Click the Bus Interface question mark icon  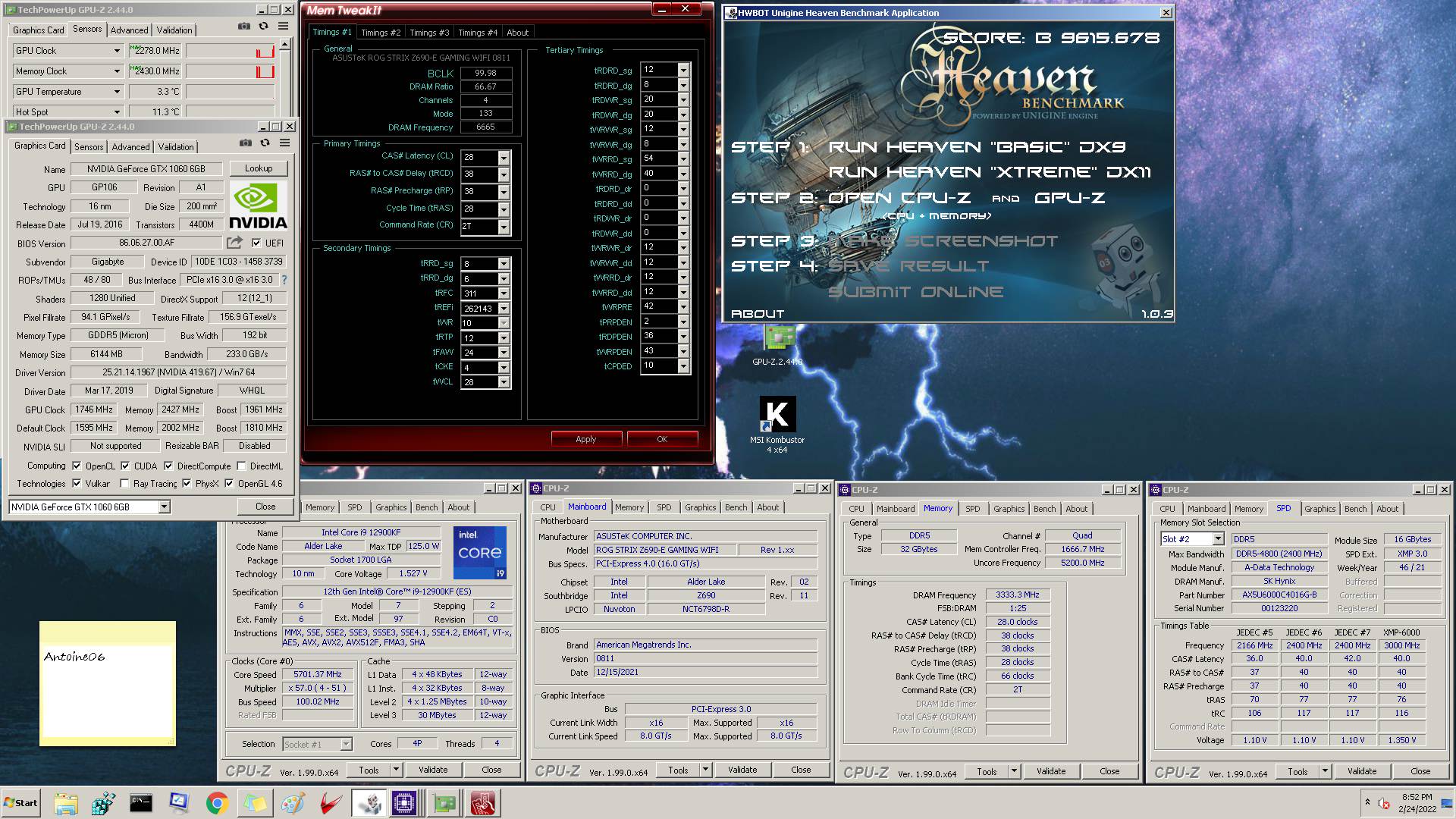284,280
